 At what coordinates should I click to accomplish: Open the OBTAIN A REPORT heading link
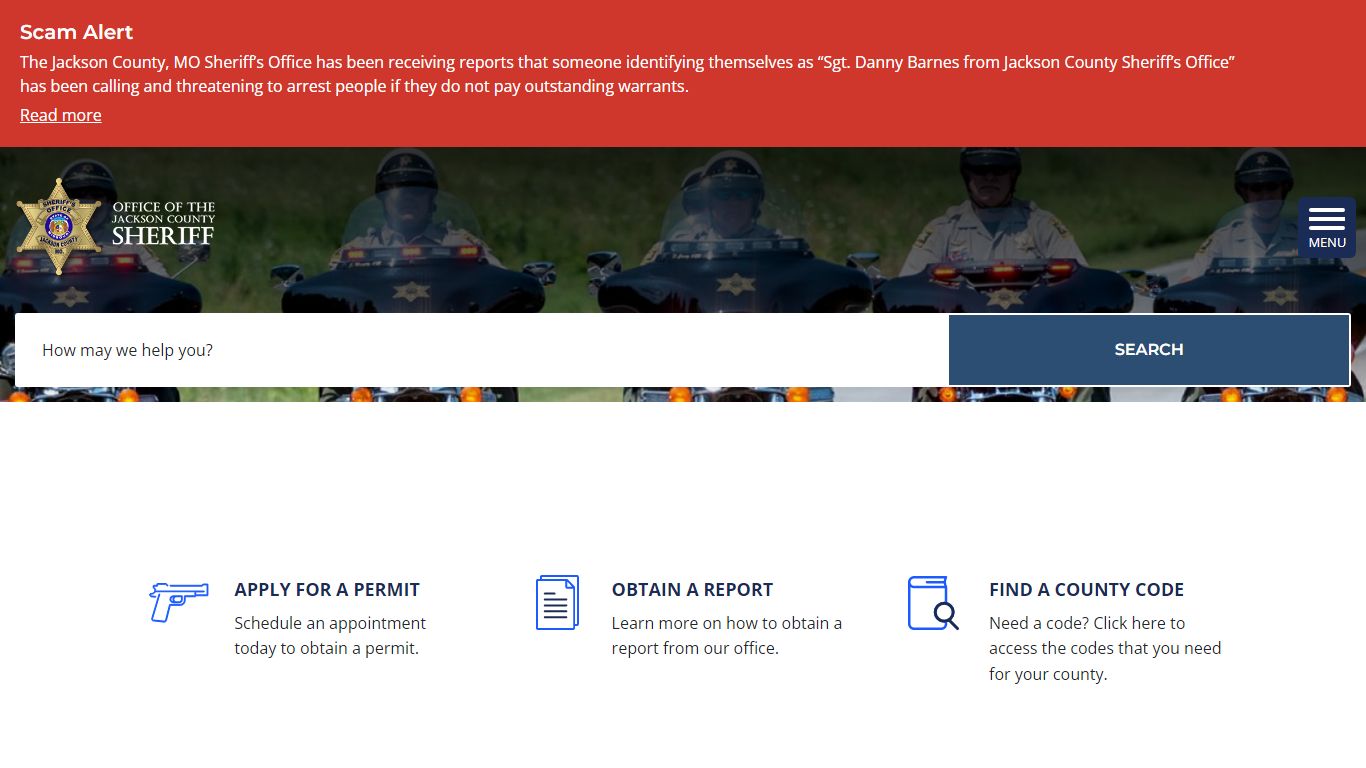(692, 590)
